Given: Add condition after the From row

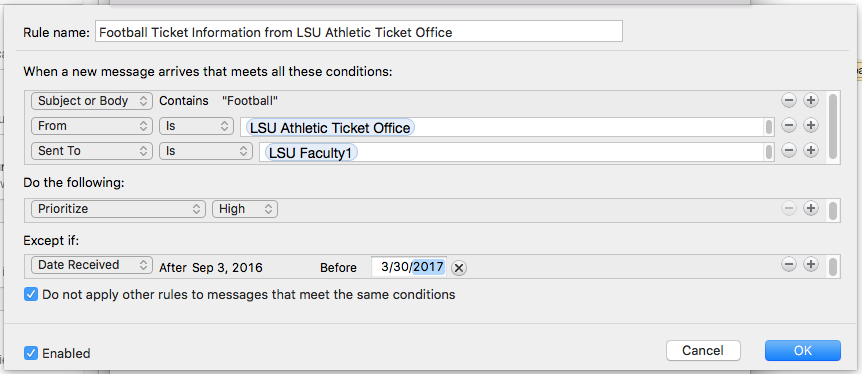Looking at the screenshot, I should click(811, 125).
